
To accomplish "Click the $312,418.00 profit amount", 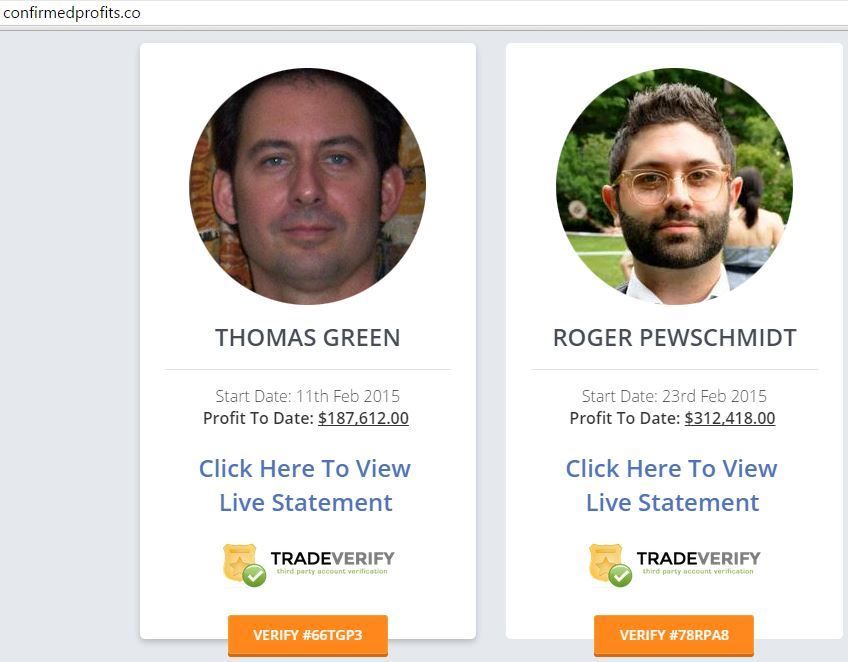I will point(730,418).
